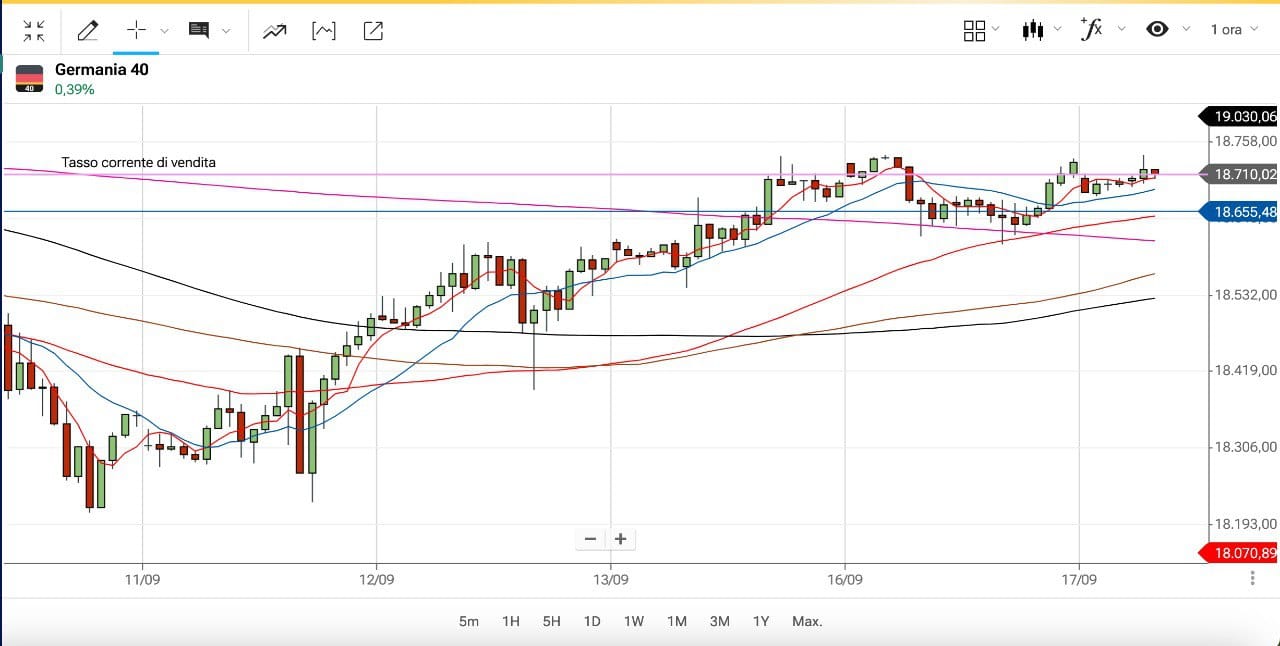Viewport: 1280px width, 646px height.
Task: Zoom in with the plus button
Action: pyautogui.click(x=620, y=539)
